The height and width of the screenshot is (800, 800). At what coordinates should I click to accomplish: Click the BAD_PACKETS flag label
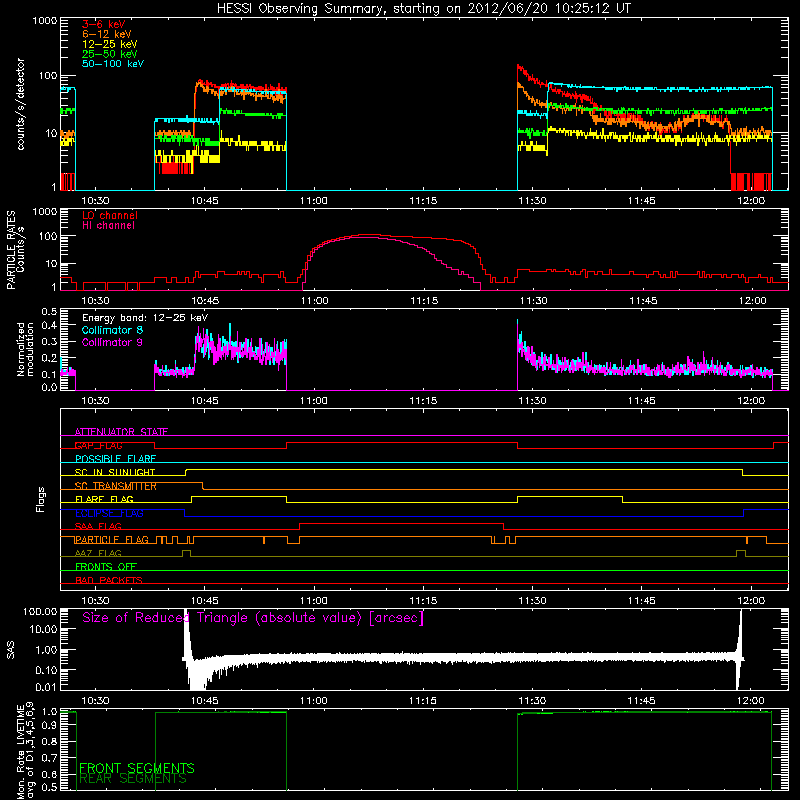click(x=109, y=581)
